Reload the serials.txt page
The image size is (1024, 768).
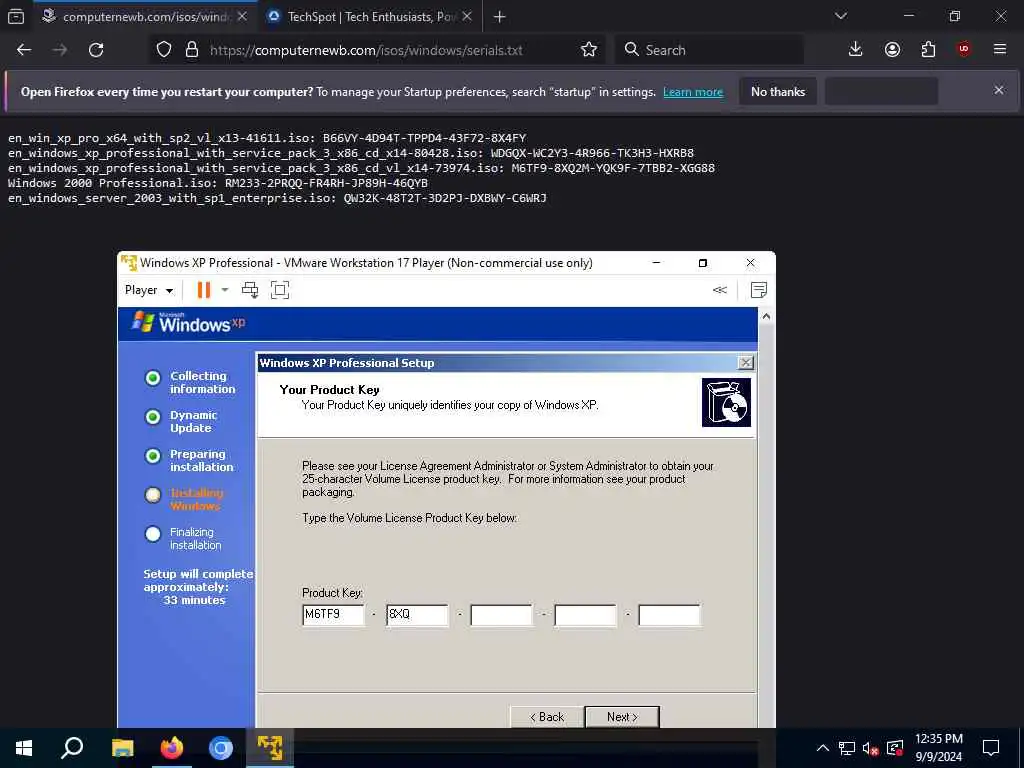(96, 50)
